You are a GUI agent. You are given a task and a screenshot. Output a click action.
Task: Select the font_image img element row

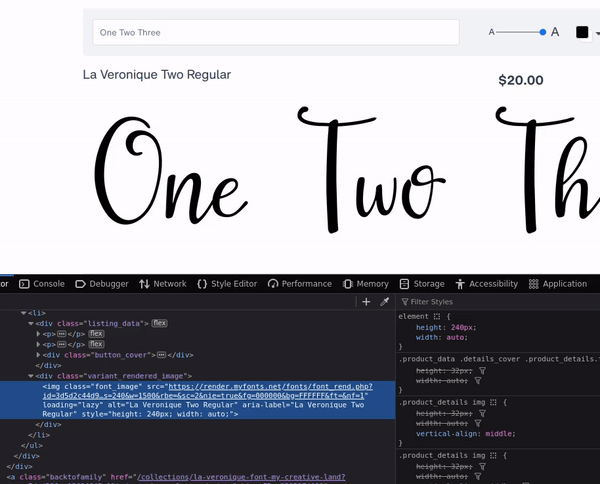[x=197, y=400]
